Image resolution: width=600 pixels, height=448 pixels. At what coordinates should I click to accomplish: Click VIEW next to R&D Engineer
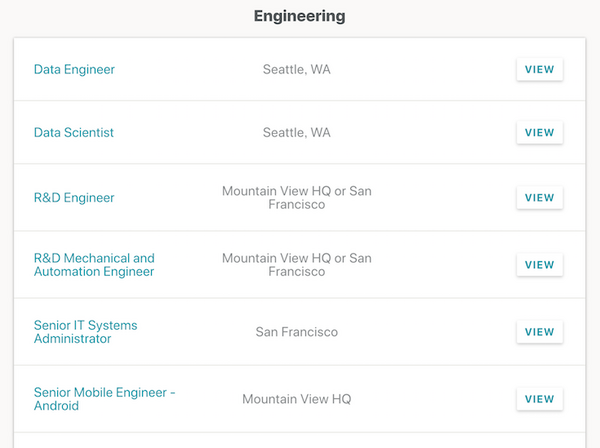pyautogui.click(x=539, y=198)
